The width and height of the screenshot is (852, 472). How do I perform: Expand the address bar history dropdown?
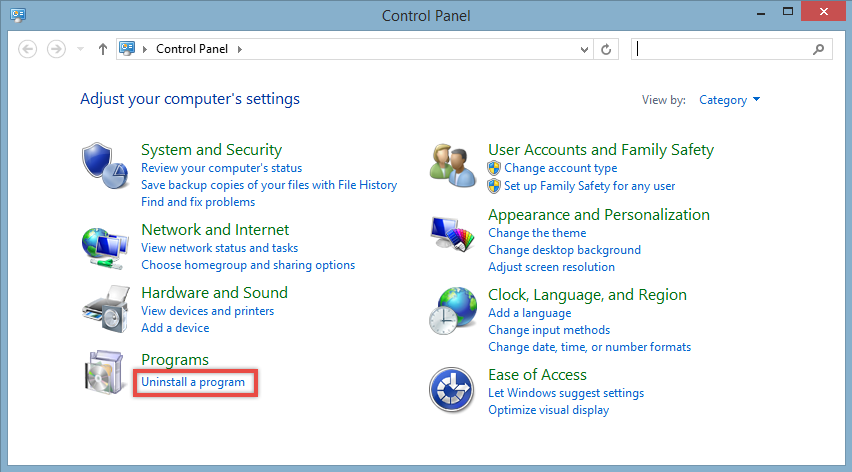585,49
